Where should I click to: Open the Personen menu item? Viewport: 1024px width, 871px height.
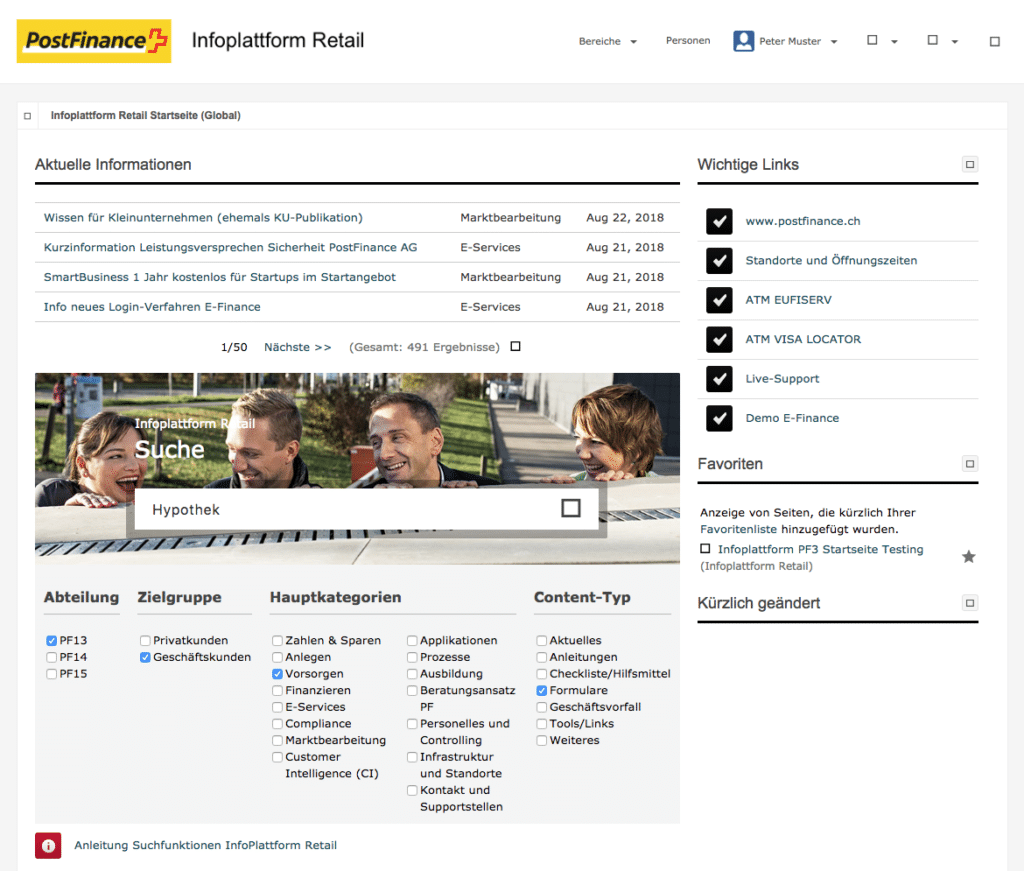coord(688,41)
